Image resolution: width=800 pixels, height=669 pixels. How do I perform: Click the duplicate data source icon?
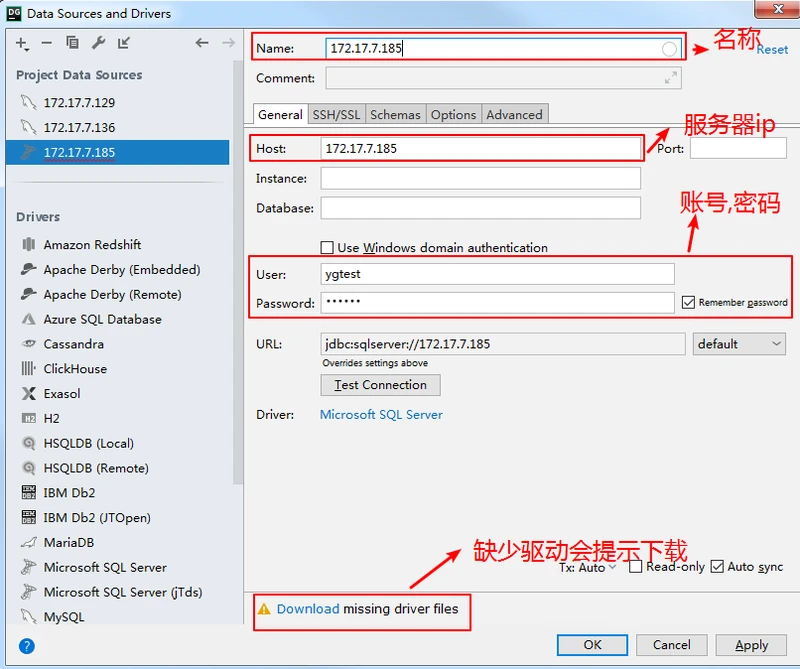click(x=72, y=43)
